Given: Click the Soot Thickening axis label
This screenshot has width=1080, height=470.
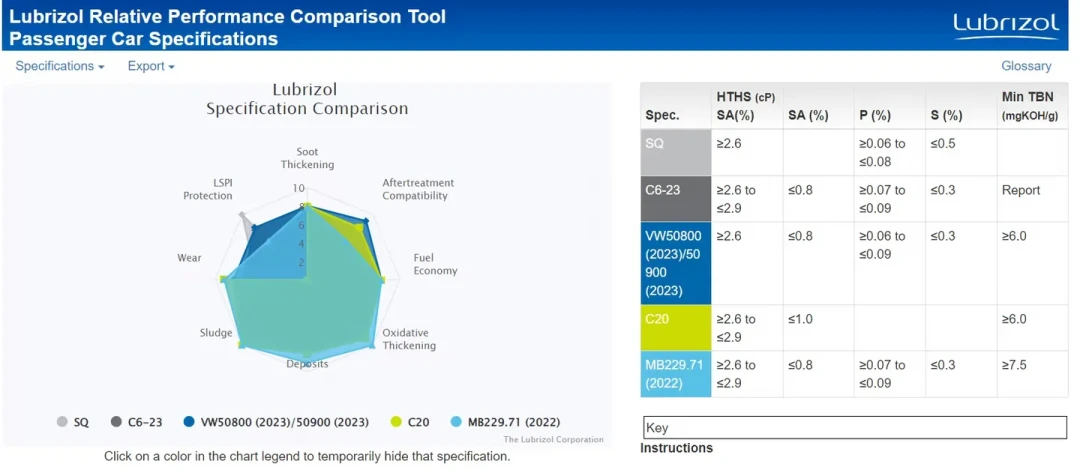Looking at the screenshot, I should click(x=307, y=158).
